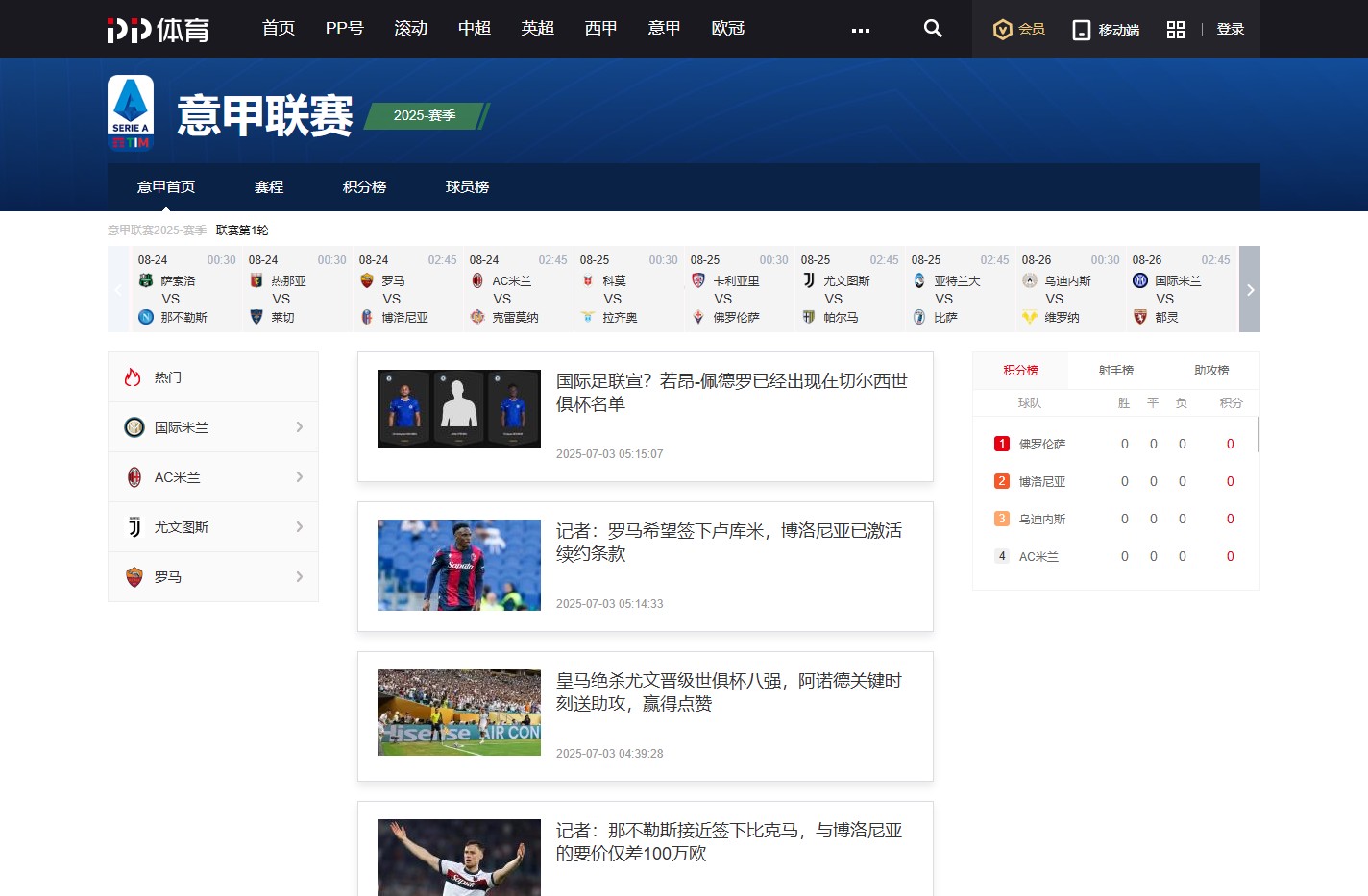Open 意甲 in top navigation

[665, 29]
